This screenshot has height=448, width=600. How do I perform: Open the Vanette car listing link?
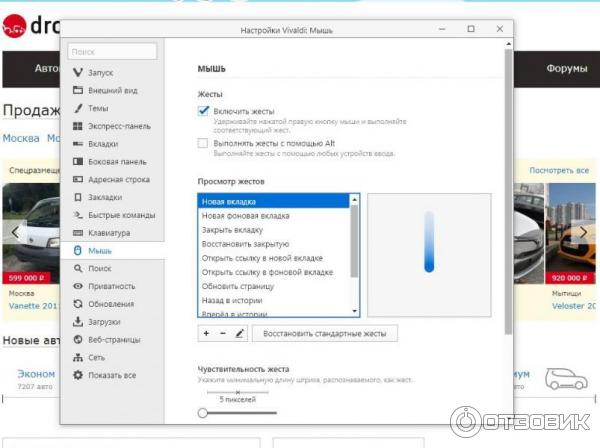(x=33, y=306)
